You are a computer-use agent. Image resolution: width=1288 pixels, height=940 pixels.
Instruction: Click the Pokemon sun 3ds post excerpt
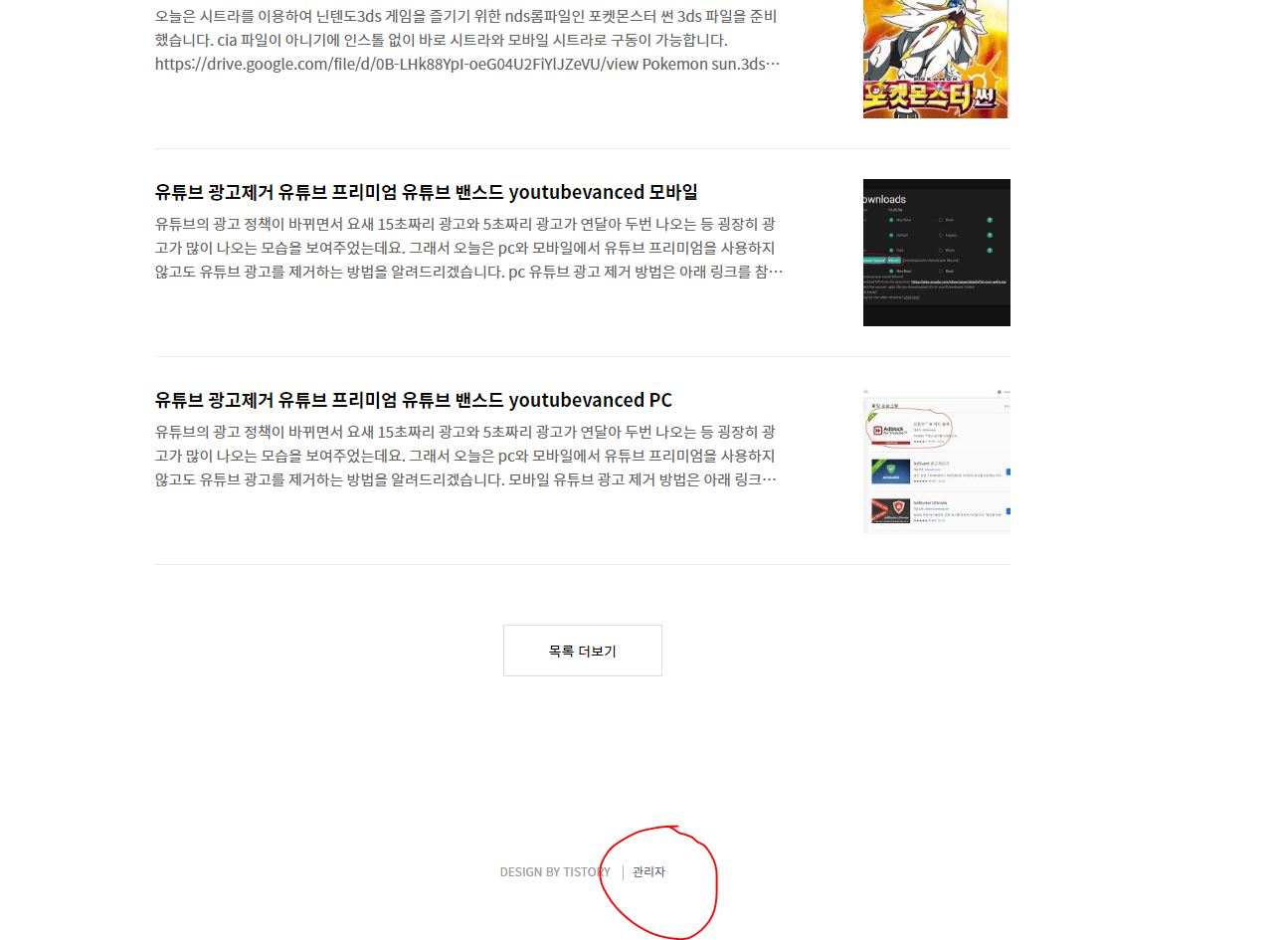[x=468, y=40]
